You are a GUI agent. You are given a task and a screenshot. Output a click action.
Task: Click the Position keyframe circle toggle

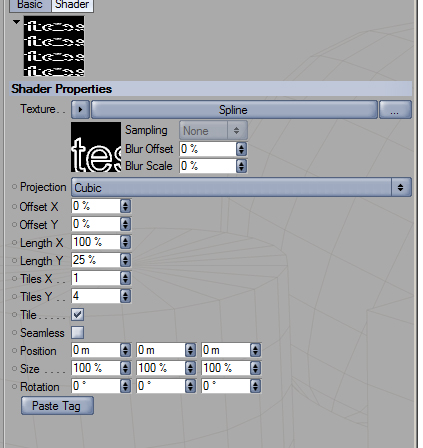point(14,351)
